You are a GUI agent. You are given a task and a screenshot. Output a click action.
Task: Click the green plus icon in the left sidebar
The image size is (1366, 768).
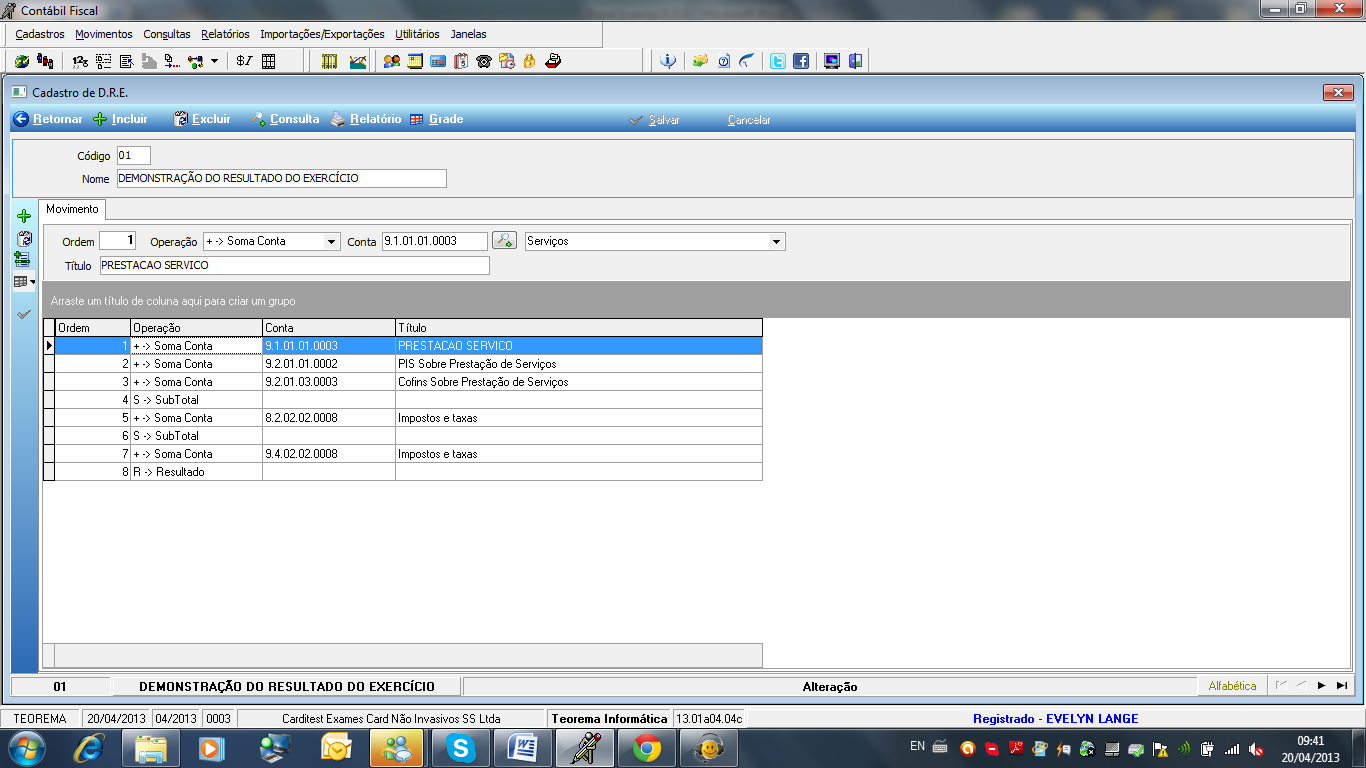(25, 216)
